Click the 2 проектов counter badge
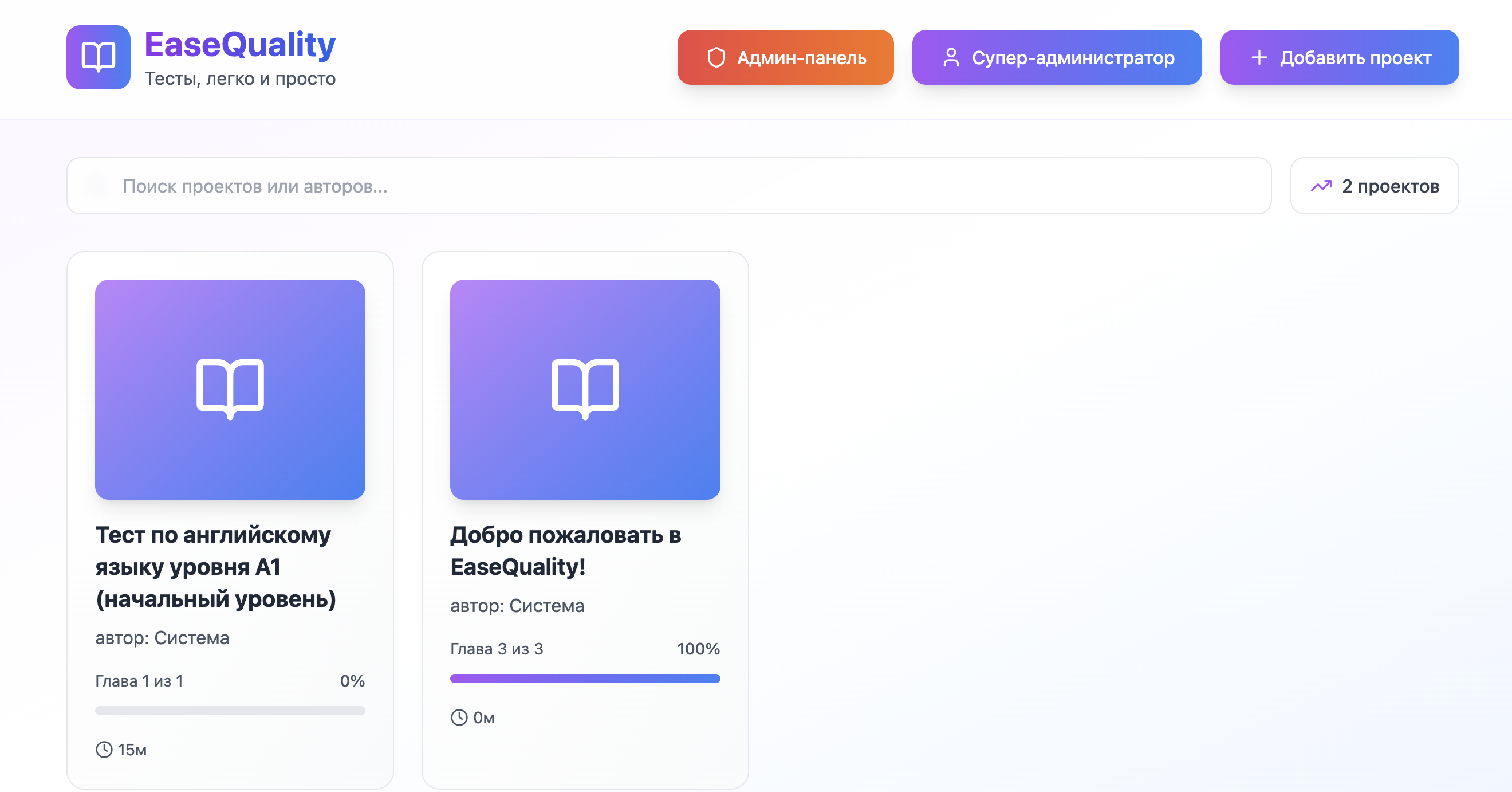Image resolution: width=1512 pixels, height=792 pixels. [x=1374, y=186]
